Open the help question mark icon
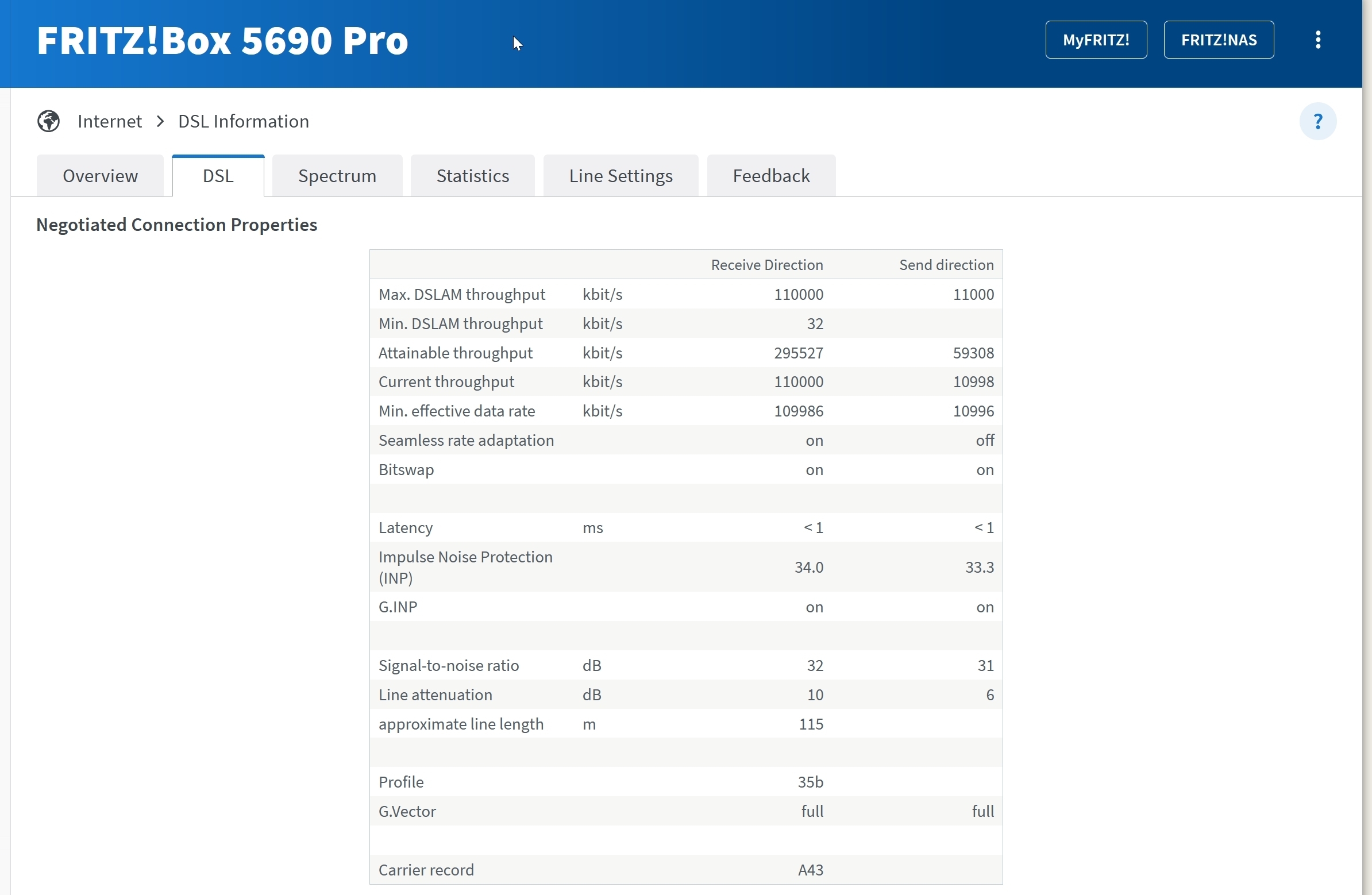The height and width of the screenshot is (895, 1372). point(1318,122)
